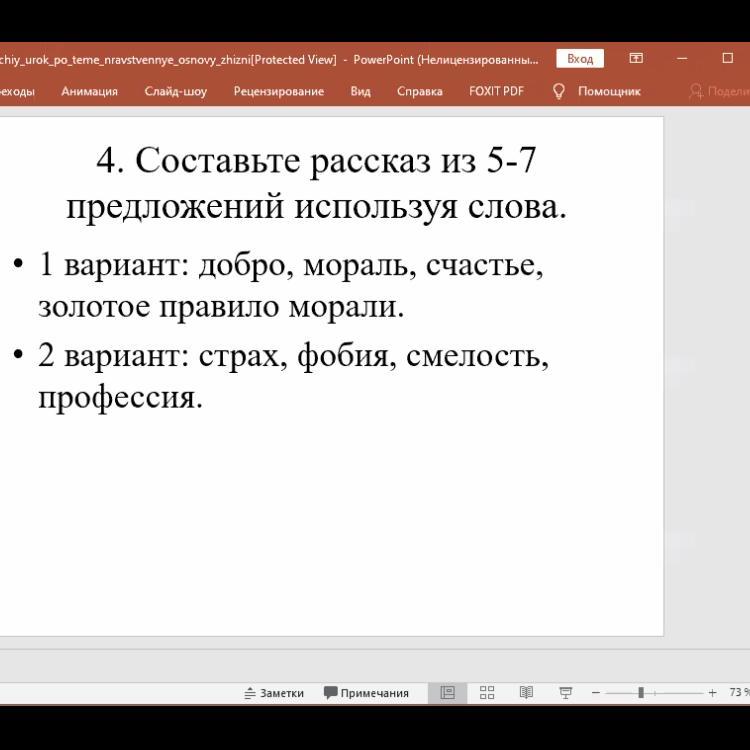
Task: Switch to the Рецензирование tab
Action: (x=278, y=91)
